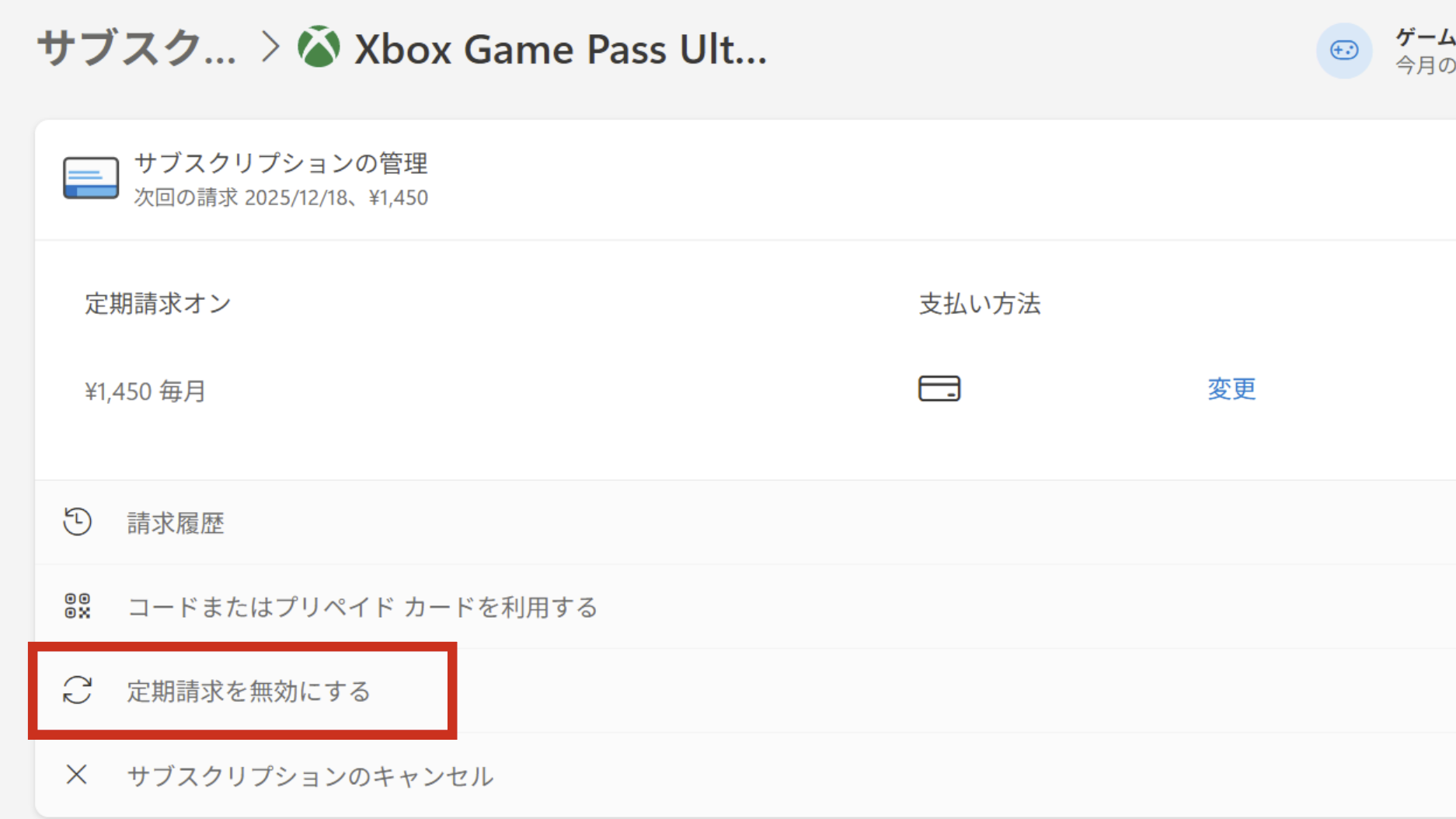Click the サブスクリプションの管理 header
1456x819 pixels.
tap(280, 163)
